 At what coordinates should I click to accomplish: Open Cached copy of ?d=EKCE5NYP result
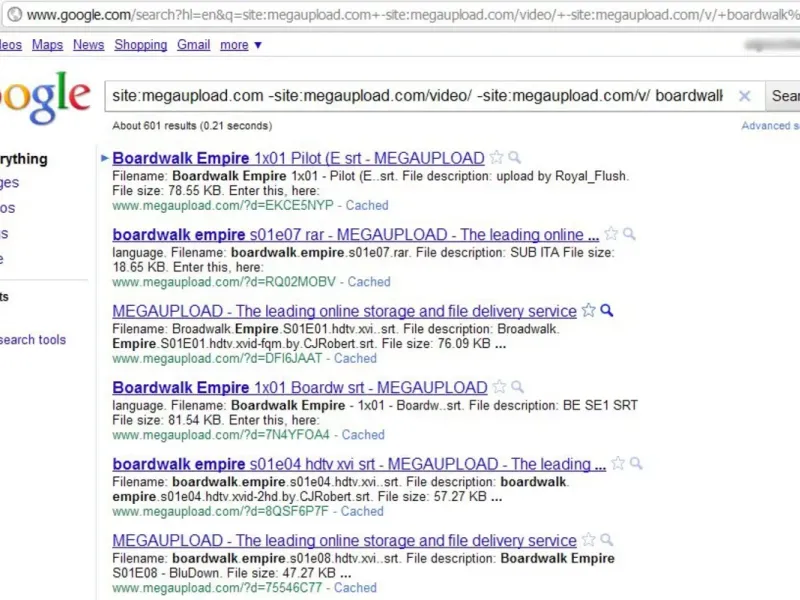click(367, 205)
